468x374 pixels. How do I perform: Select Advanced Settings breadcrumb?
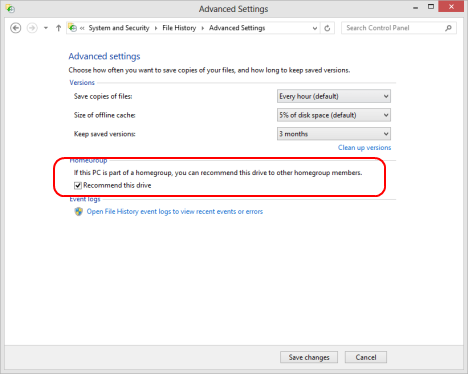pyautogui.click(x=237, y=28)
